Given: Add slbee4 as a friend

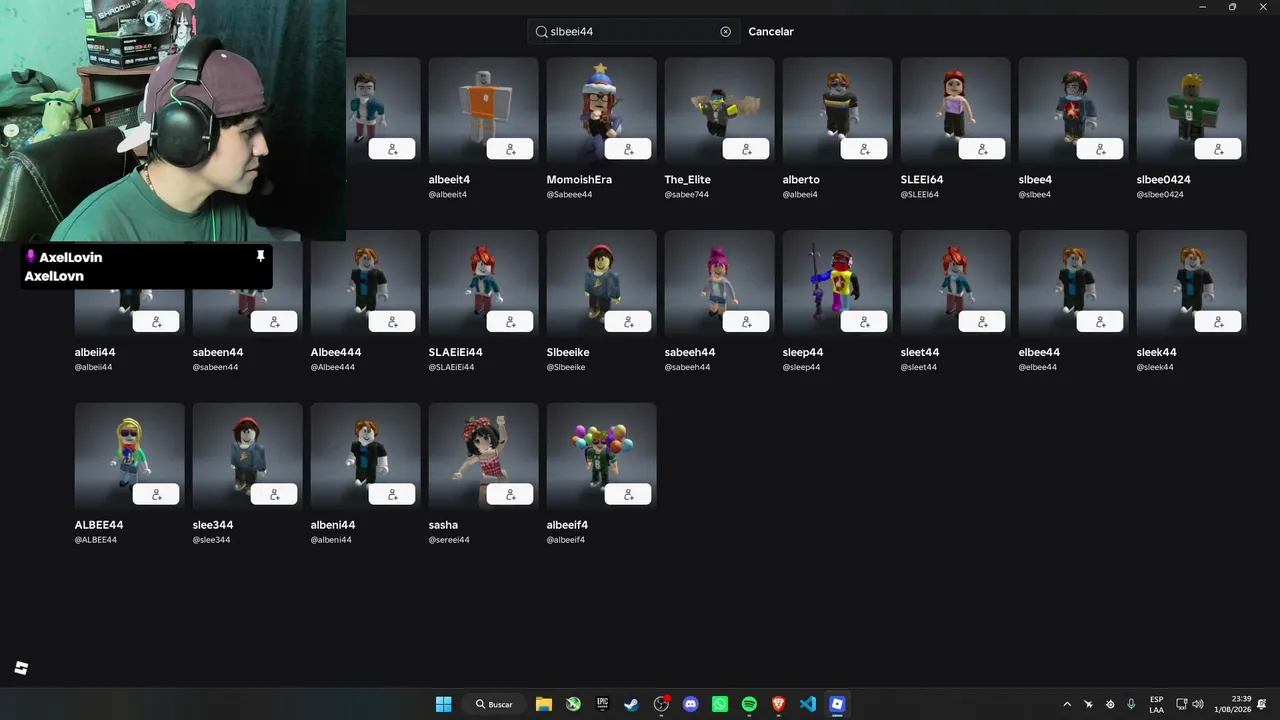Looking at the screenshot, I should click(1101, 149).
